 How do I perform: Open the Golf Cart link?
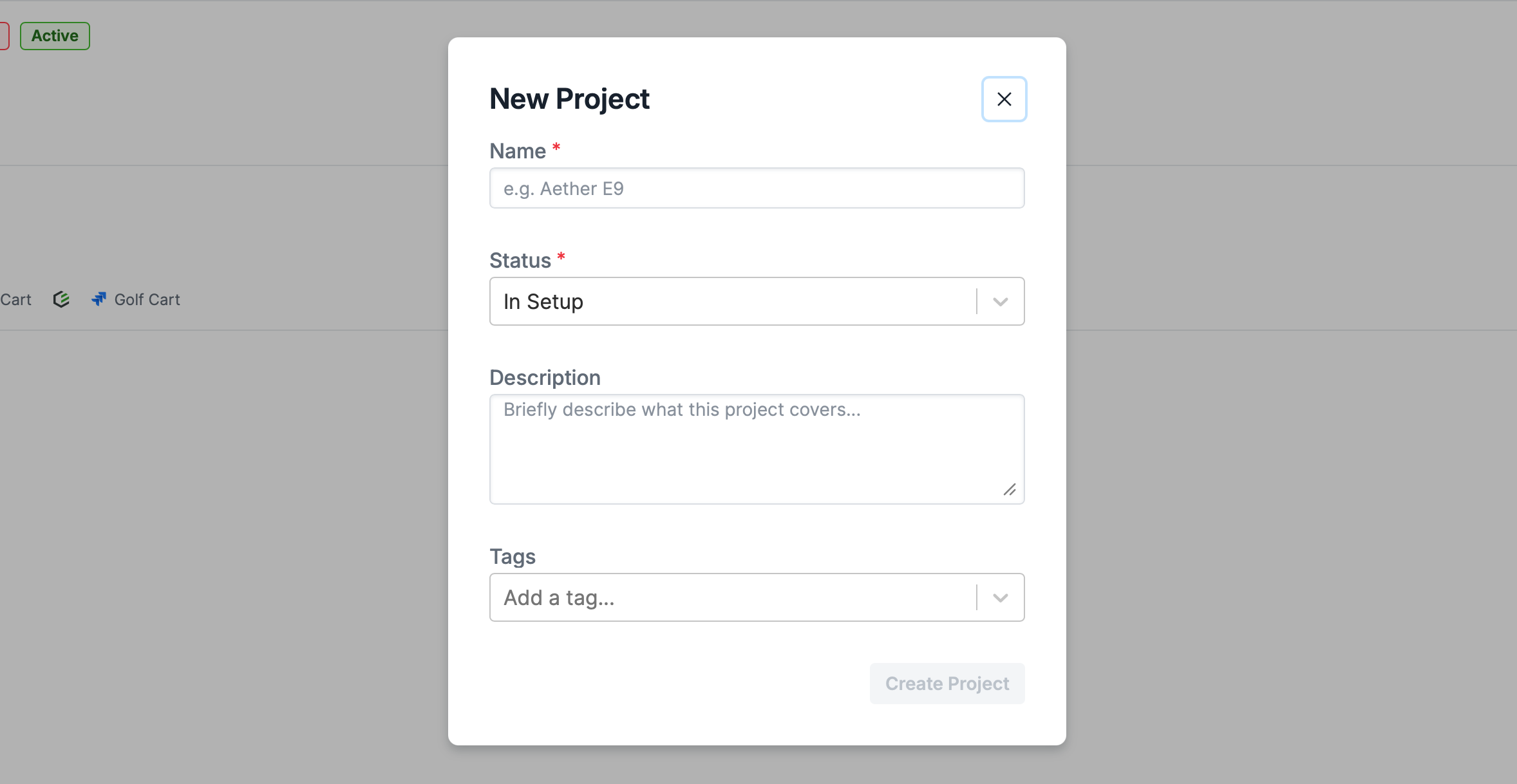coord(147,299)
